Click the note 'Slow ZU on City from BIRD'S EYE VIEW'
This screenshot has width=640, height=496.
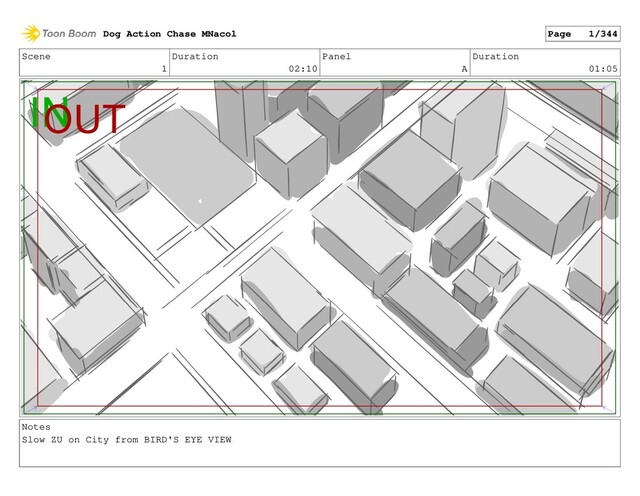click(127, 440)
